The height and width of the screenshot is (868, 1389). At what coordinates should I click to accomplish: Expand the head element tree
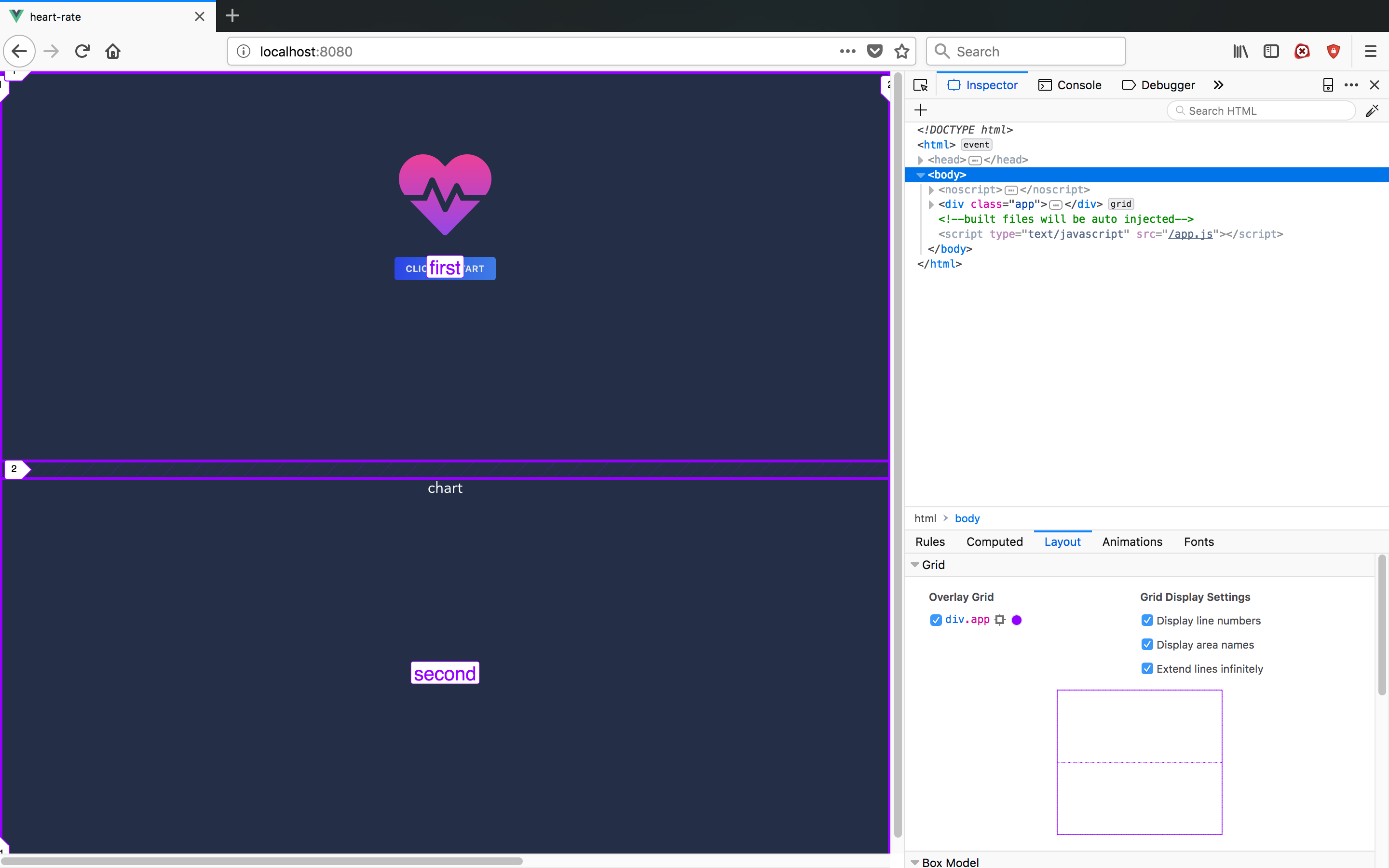[x=920, y=159]
